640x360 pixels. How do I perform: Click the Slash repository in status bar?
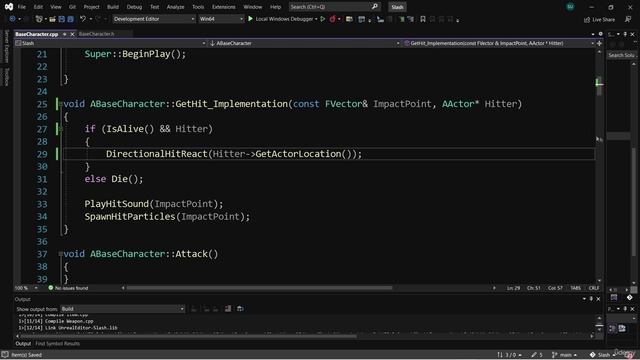[x=603, y=355]
